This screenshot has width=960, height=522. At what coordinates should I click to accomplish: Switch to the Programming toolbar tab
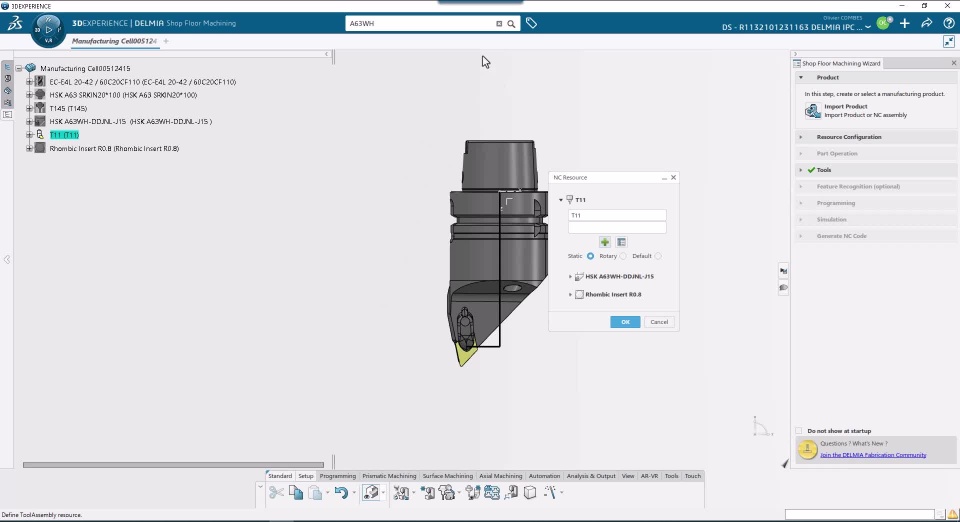(x=337, y=476)
